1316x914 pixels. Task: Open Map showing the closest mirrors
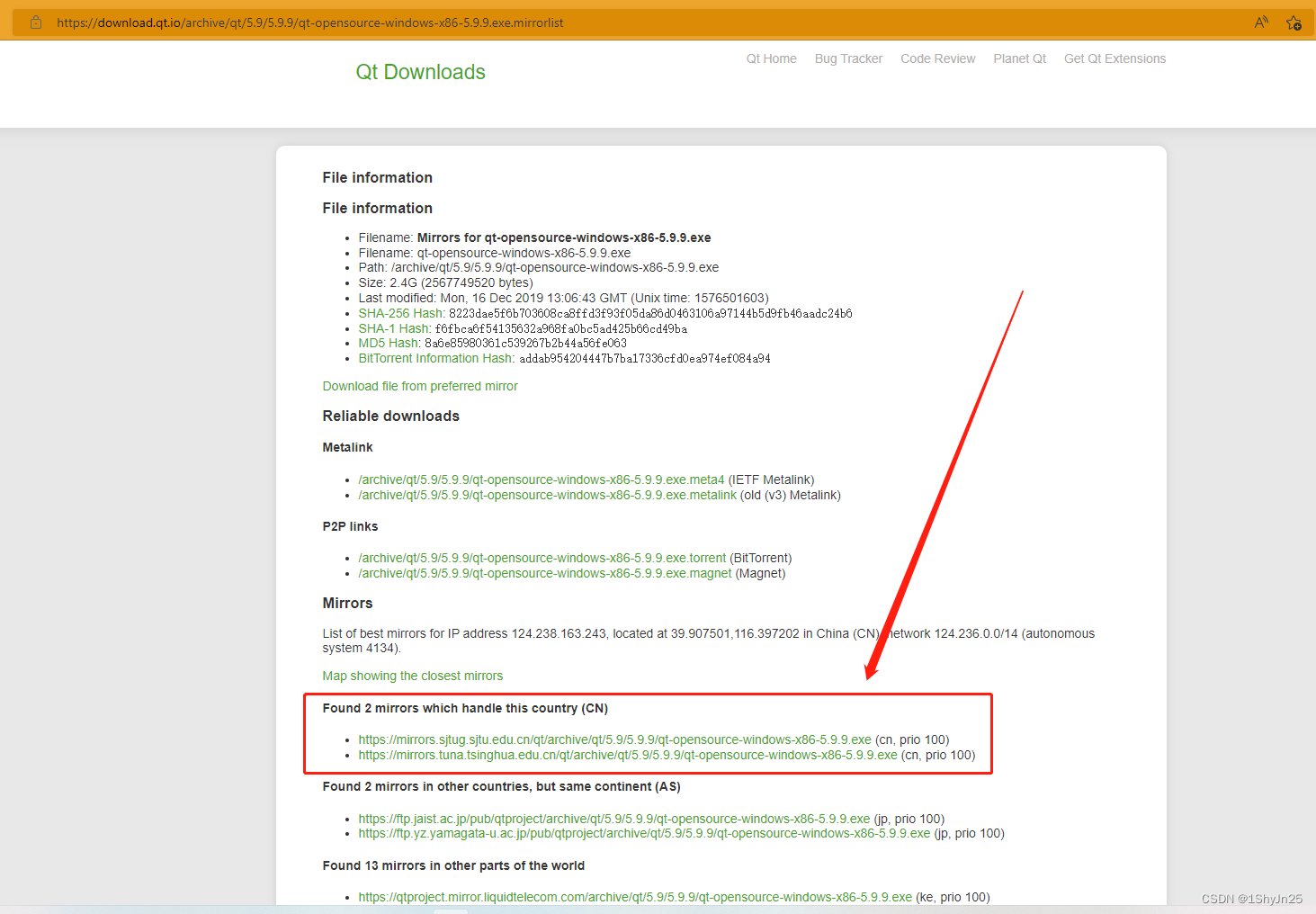point(412,676)
